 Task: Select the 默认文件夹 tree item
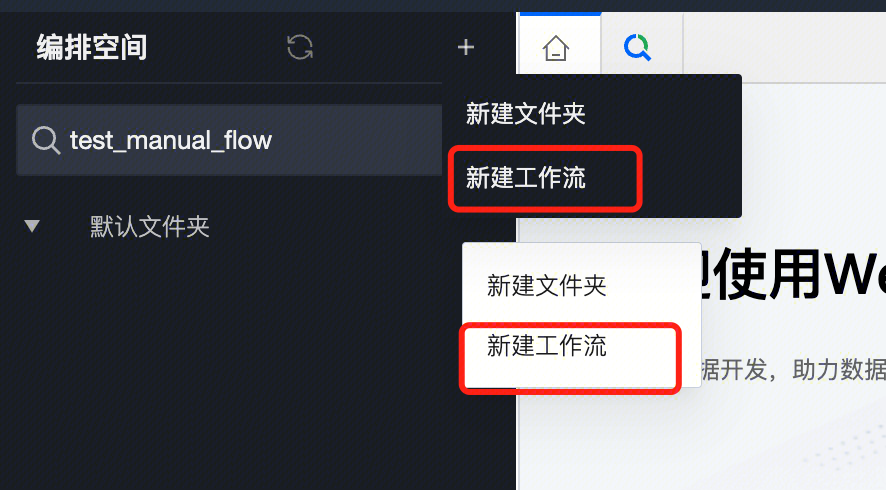tap(149, 227)
